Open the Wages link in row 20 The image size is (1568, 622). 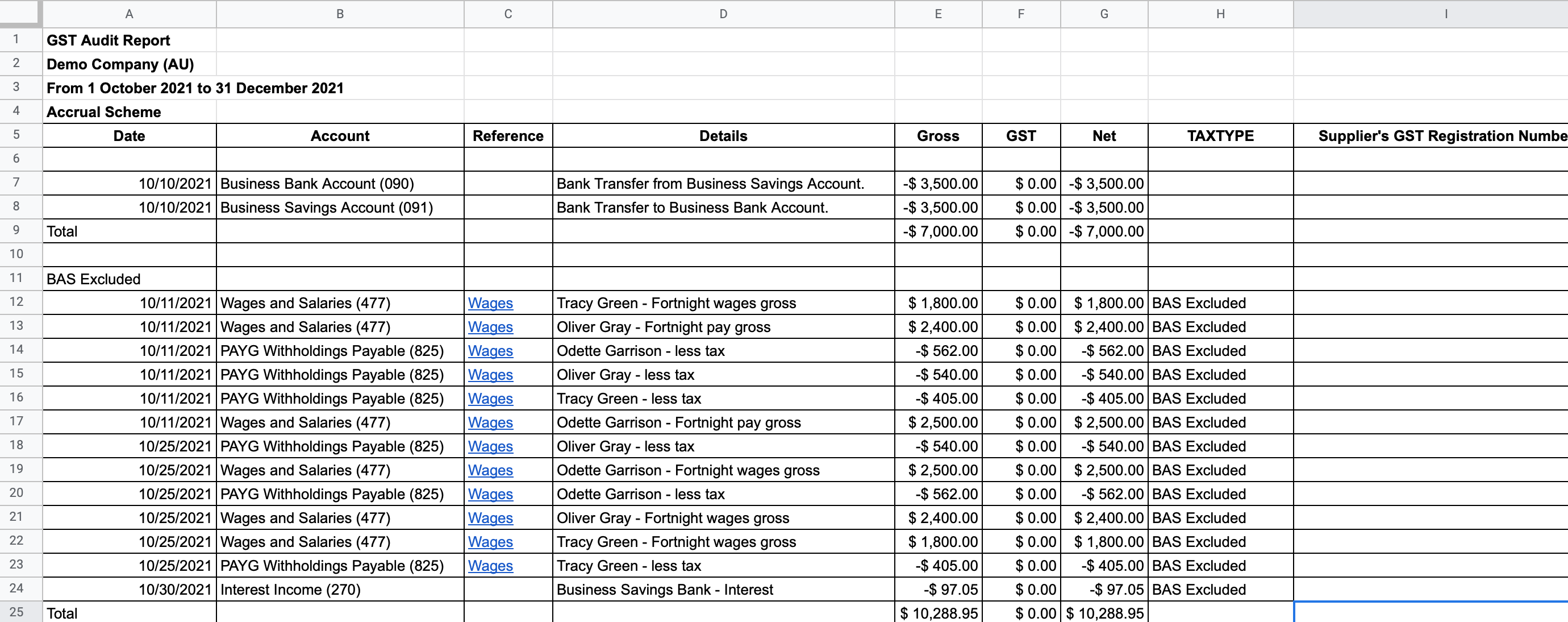point(490,494)
